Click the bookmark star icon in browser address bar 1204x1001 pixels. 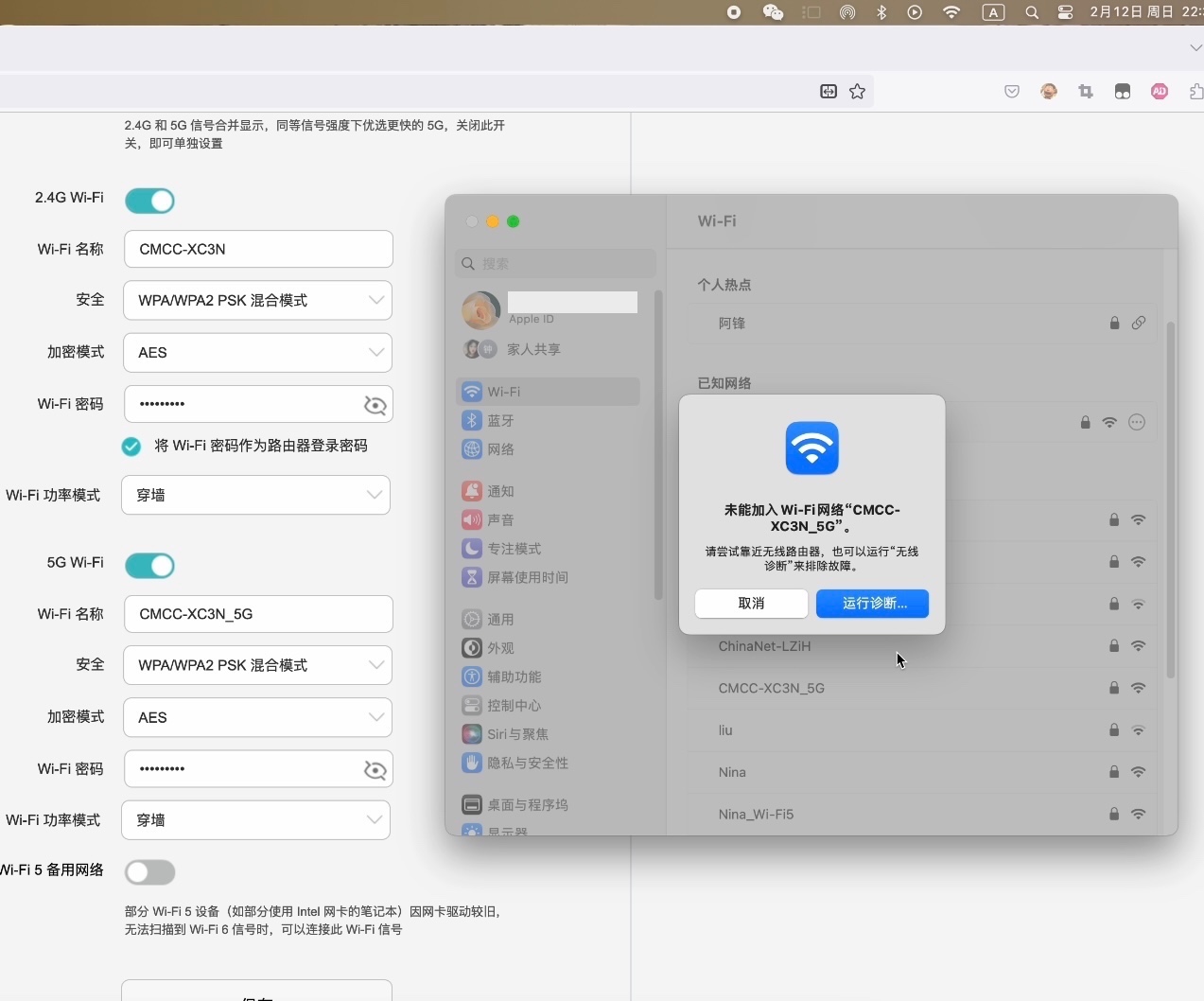point(857,92)
